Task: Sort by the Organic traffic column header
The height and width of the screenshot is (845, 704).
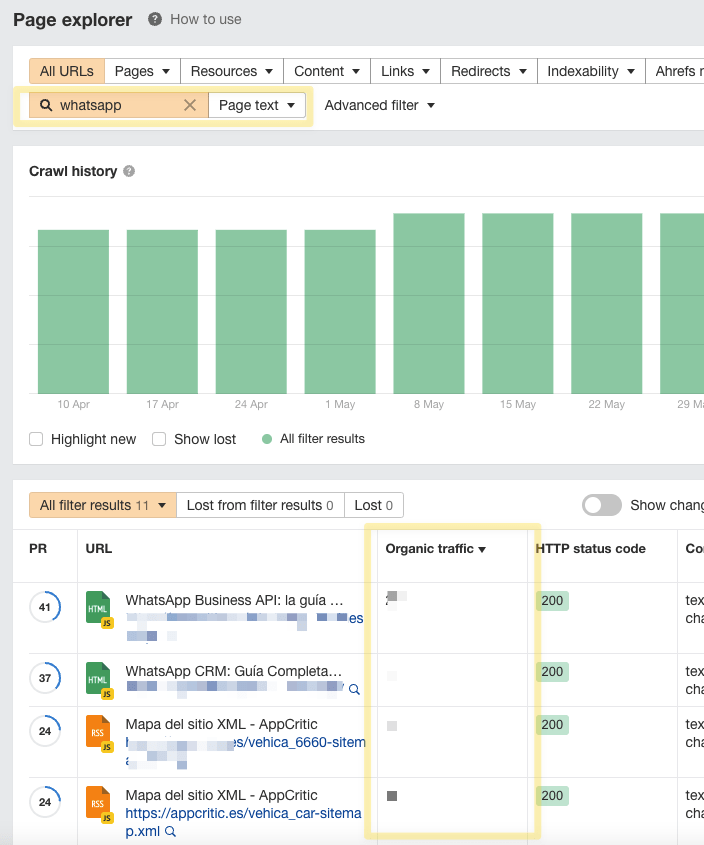Action: pyautogui.click(x=436, y=549)
